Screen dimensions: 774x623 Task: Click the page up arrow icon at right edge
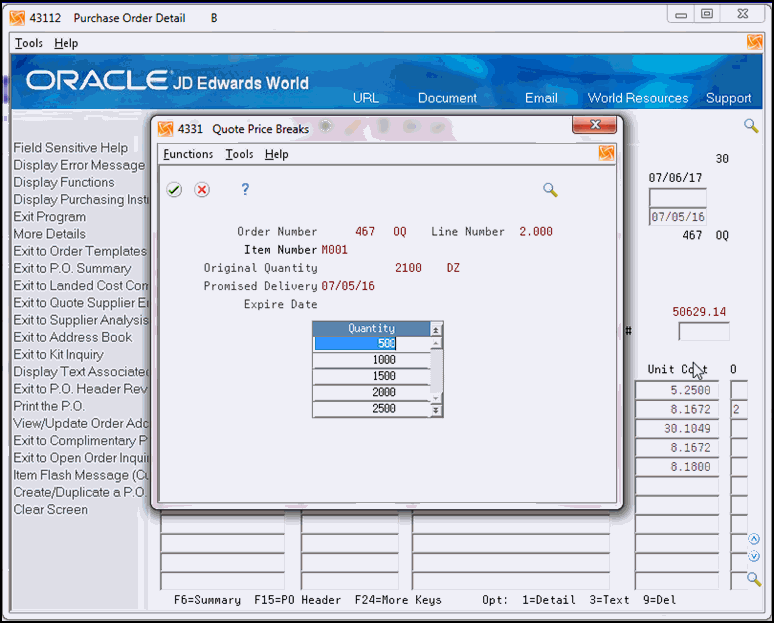pyautogui.click(x=754, y=539)
